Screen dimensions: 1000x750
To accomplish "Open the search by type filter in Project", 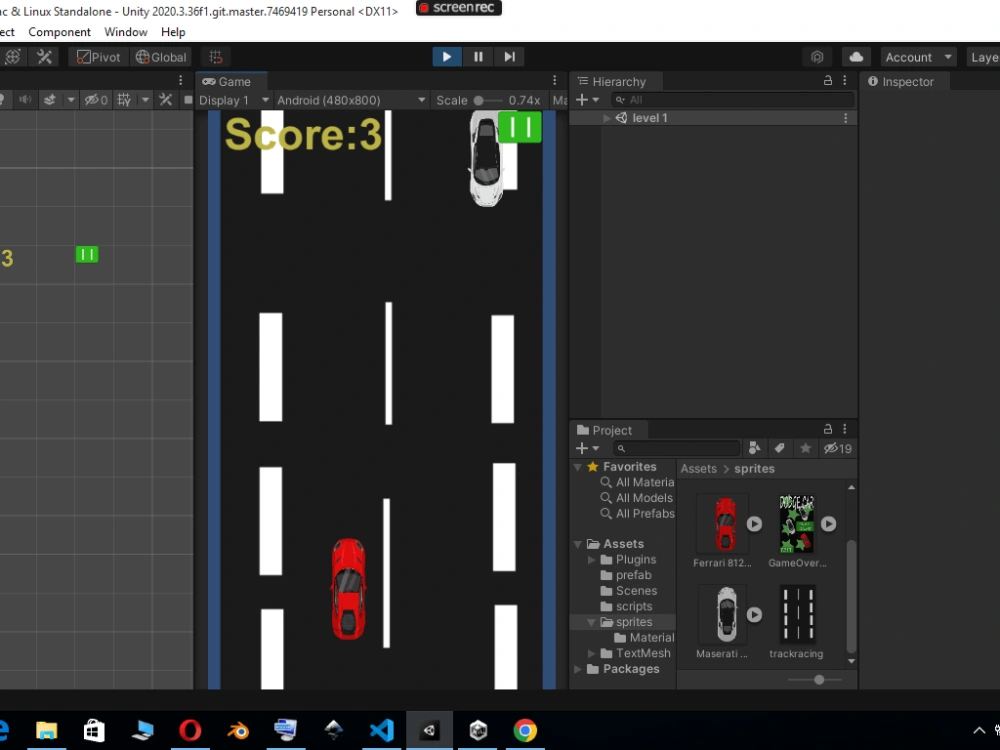I will point(756,448).
